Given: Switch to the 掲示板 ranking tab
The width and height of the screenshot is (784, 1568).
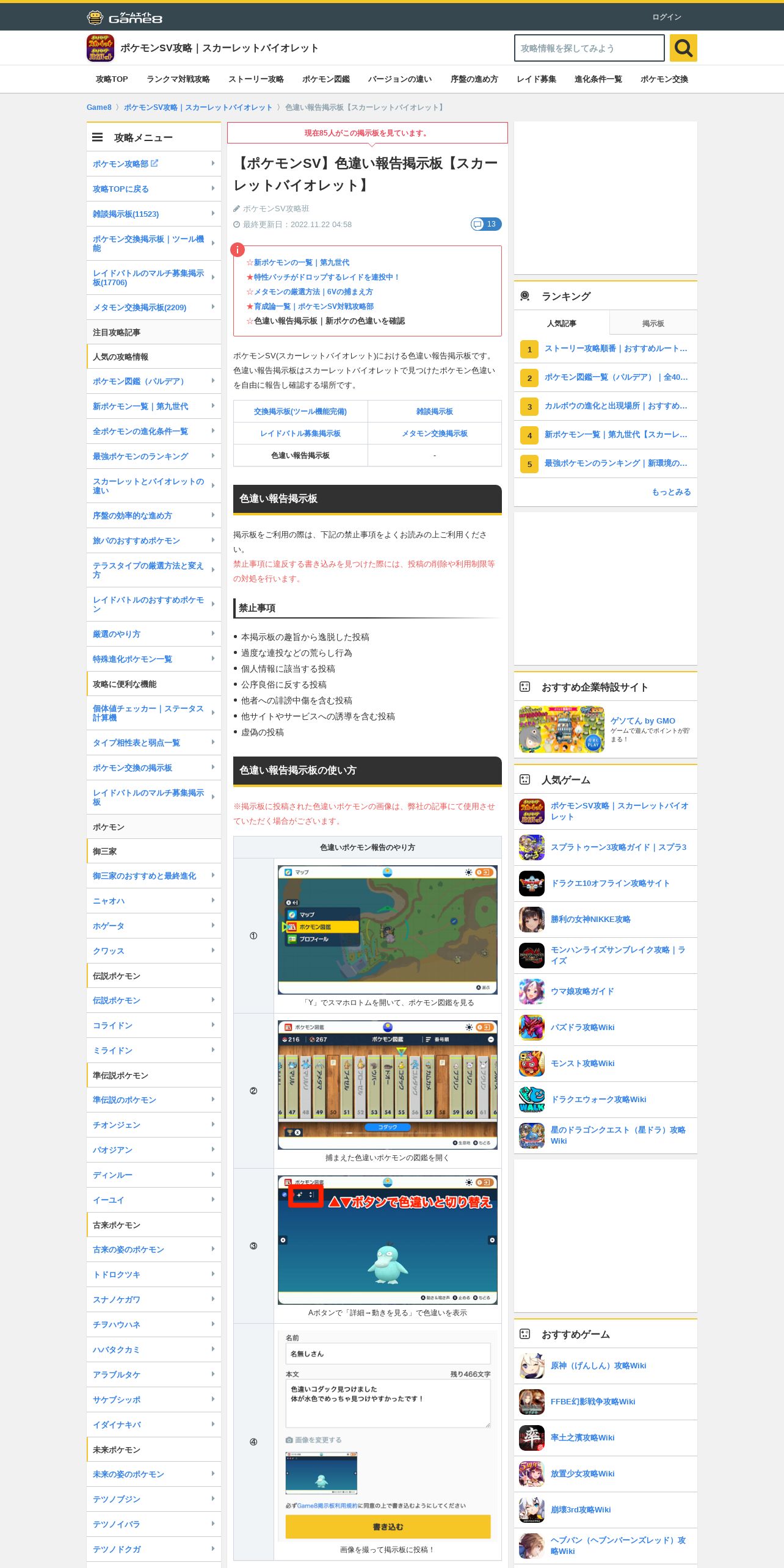Looking at the screenshot, I should 653,323.
